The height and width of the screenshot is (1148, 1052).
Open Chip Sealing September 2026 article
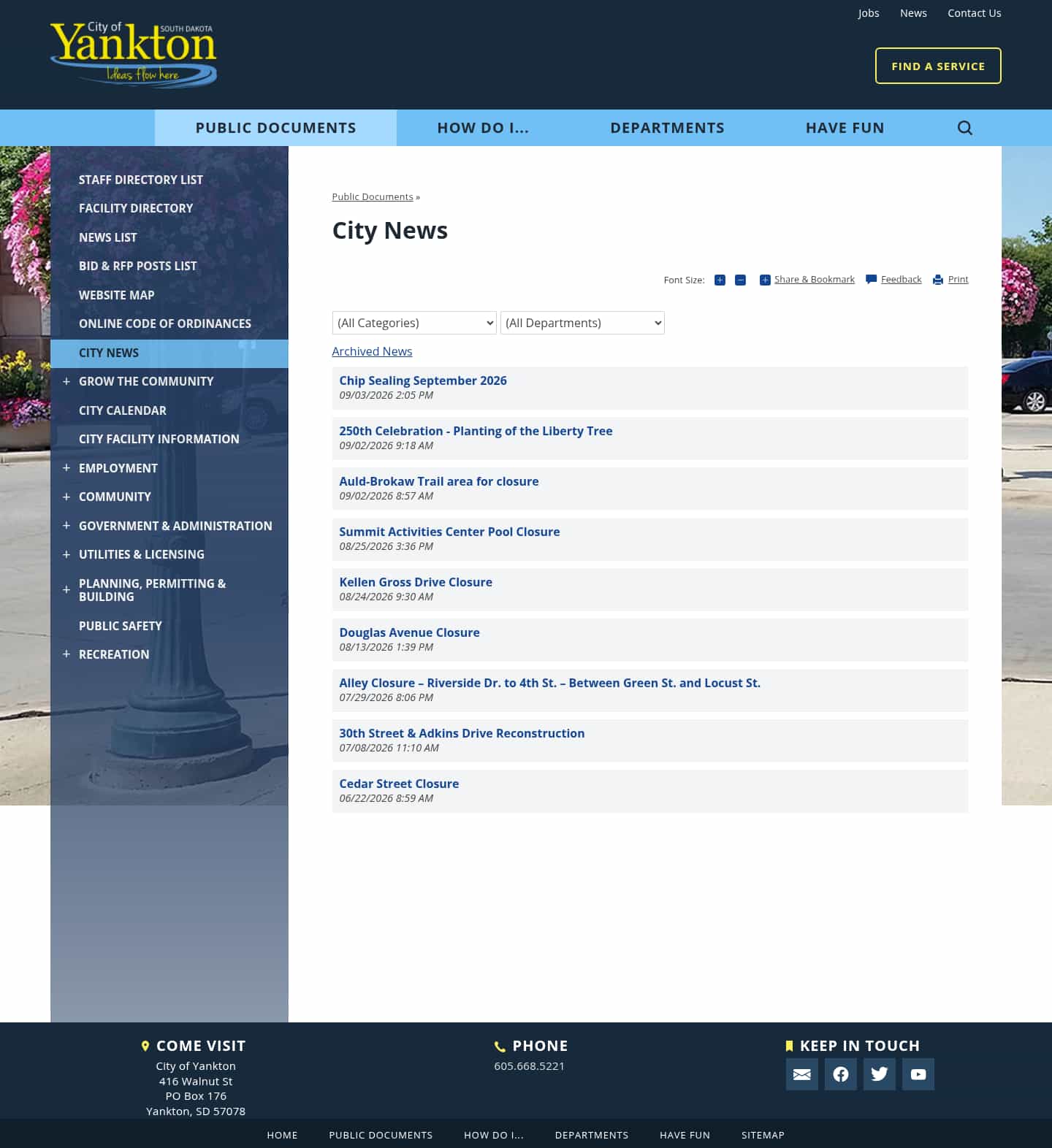[x=423, y=380]
